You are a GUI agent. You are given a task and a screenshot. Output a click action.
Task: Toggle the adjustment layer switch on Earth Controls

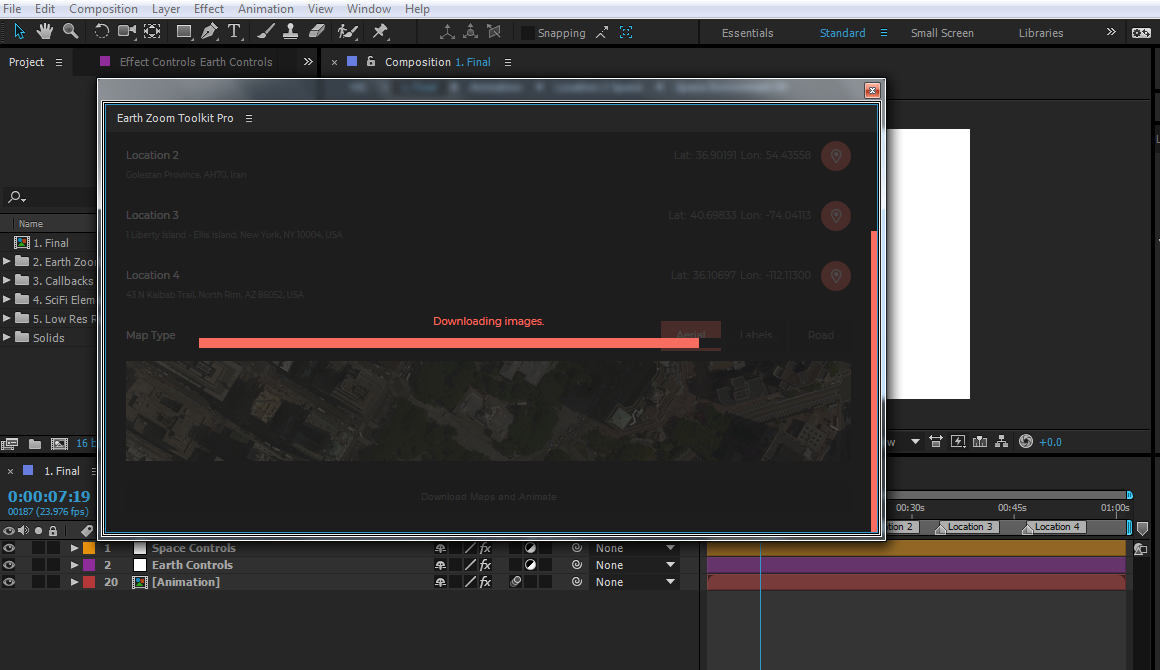pos(530,565)
